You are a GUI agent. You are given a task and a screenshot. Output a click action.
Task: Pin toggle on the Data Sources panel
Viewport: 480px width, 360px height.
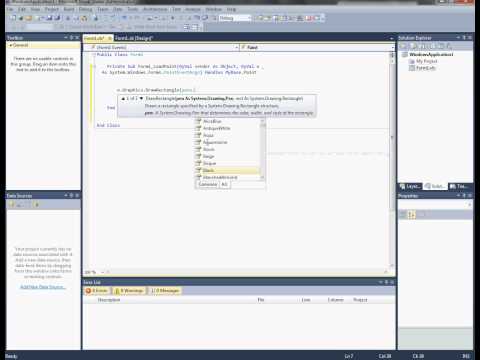(71, 195)
